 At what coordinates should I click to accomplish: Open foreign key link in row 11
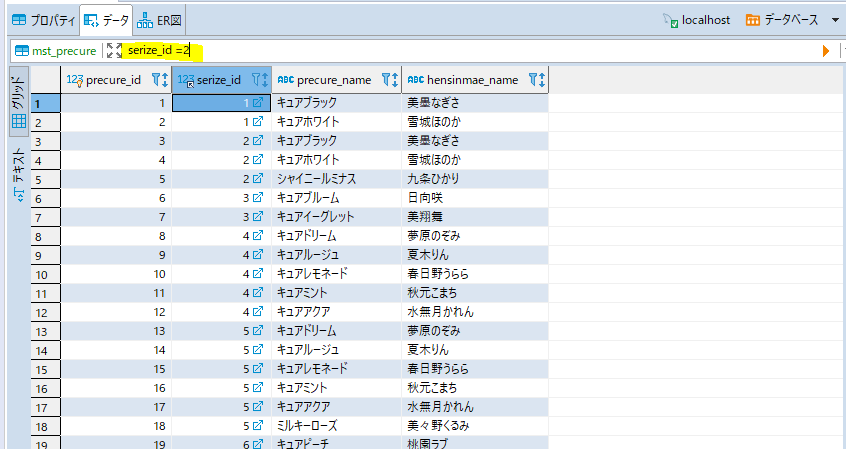pyautogui.click(x=258, y=292)
